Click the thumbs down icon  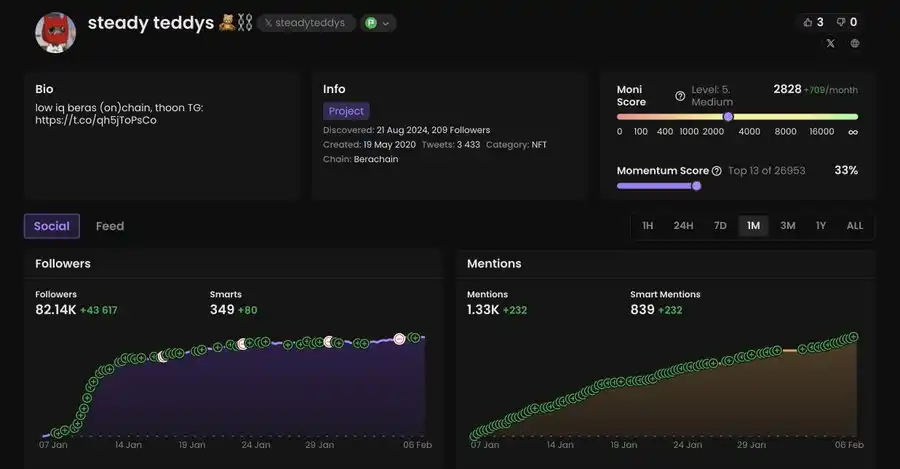[x=840, y=22]
